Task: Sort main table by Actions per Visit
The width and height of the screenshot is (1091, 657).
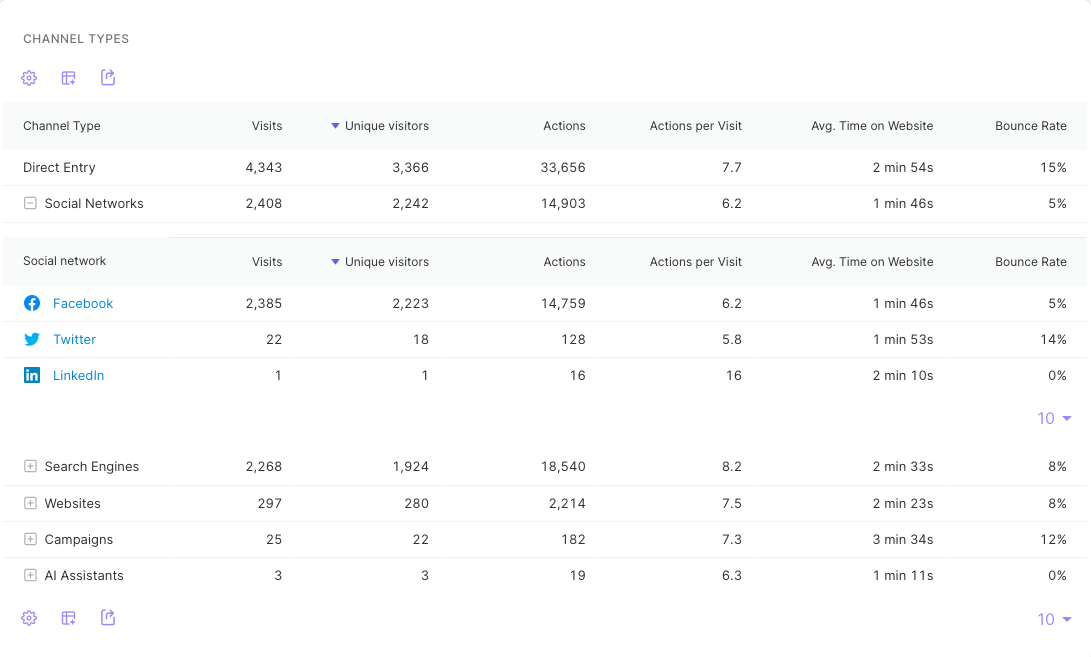Action: pos(696,126)
